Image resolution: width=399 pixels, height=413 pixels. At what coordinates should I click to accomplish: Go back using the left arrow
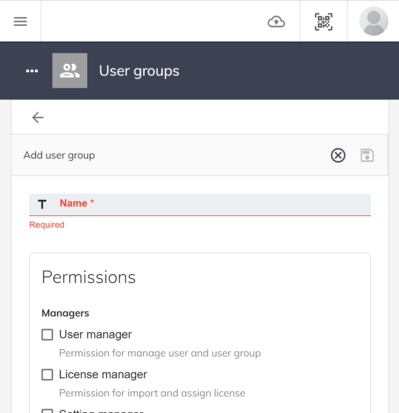point(38,117)
